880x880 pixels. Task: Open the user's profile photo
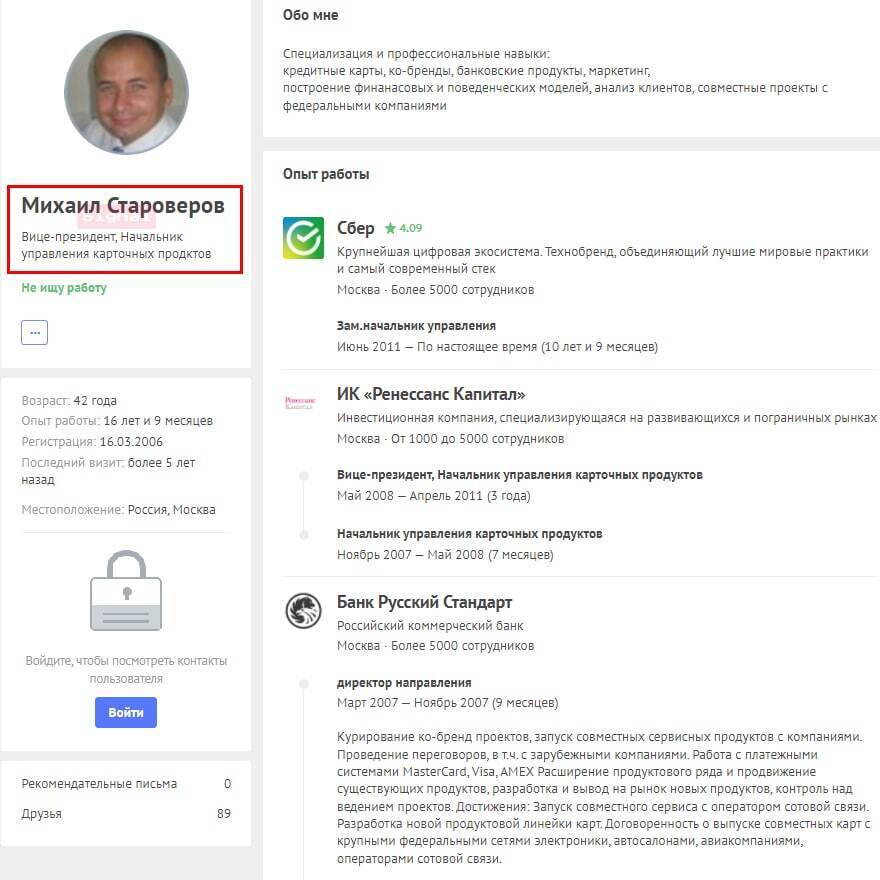coord(126,92)
